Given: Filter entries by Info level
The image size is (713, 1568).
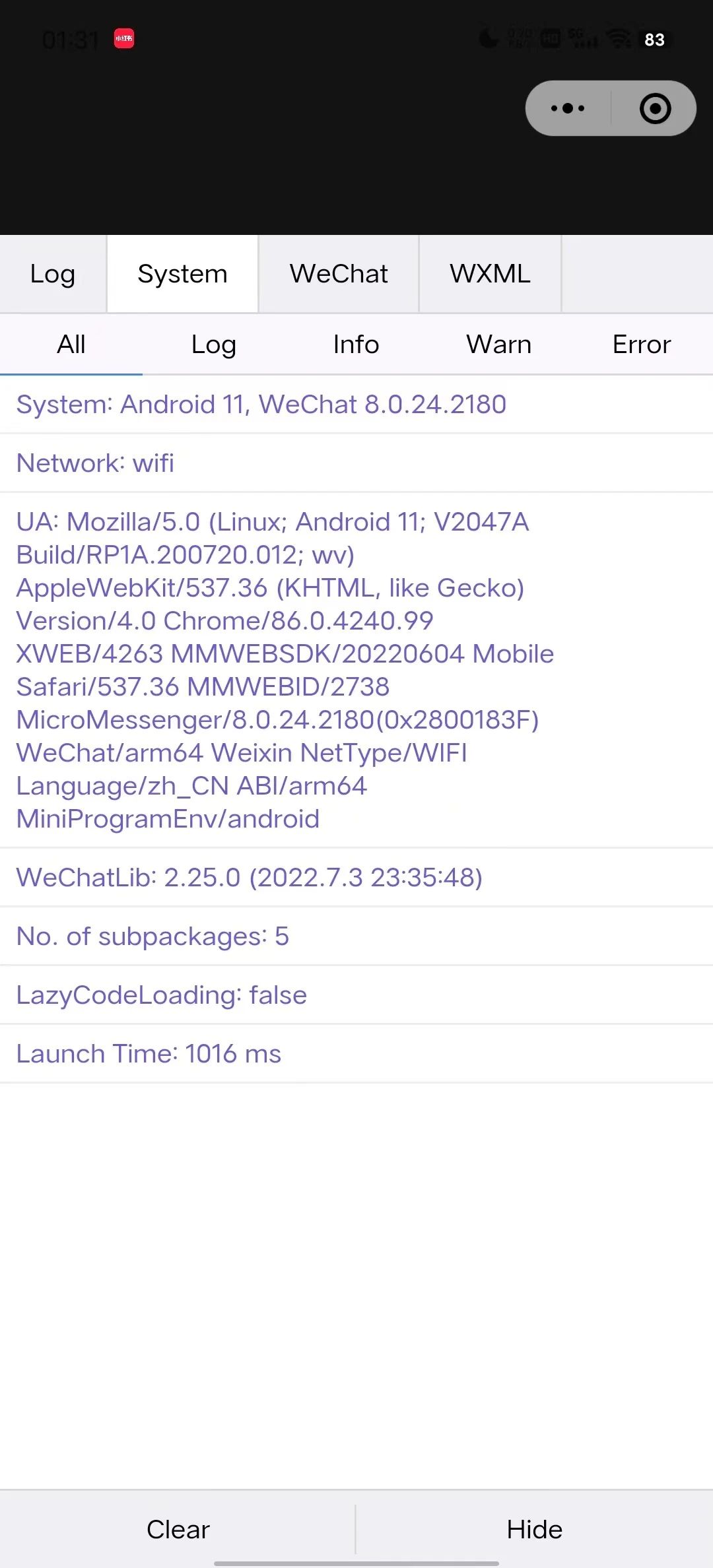Looking at the screenshot, I should (x=356, y=344).
